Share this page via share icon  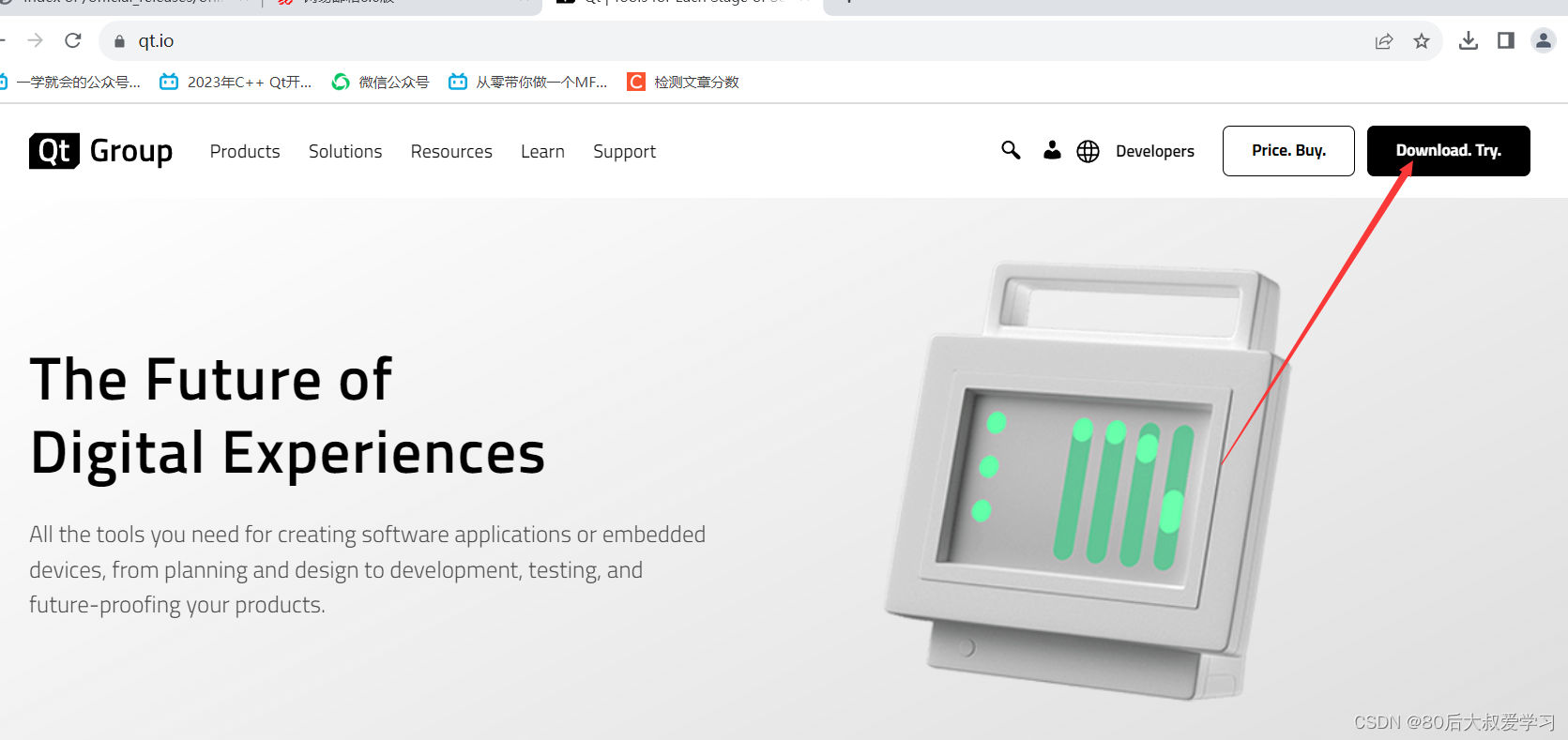pyautogui.click(x=1384, y=41)
